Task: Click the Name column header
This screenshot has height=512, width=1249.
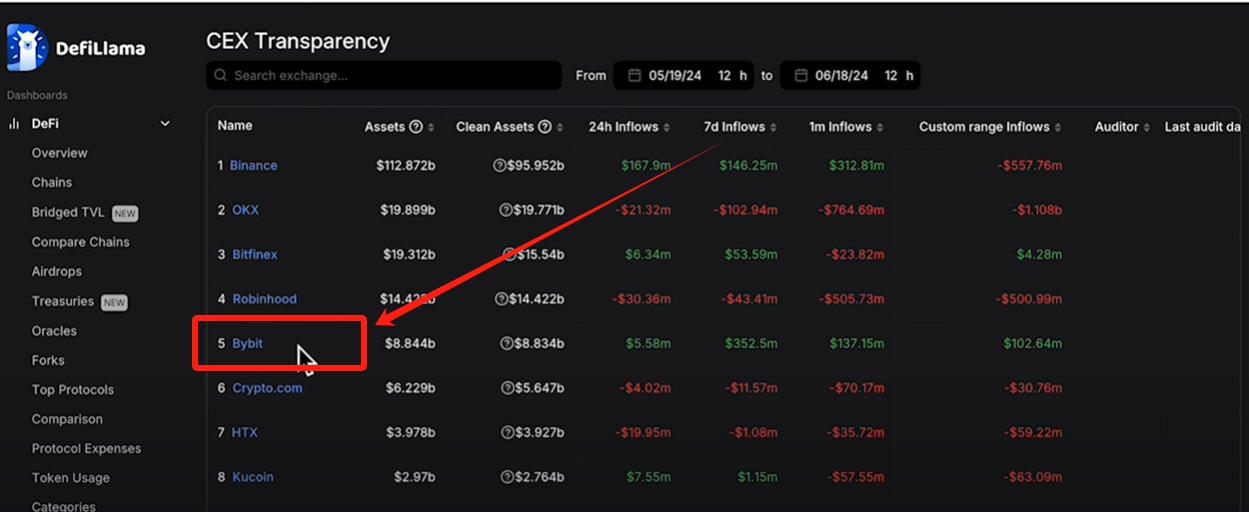Action: 235,126
